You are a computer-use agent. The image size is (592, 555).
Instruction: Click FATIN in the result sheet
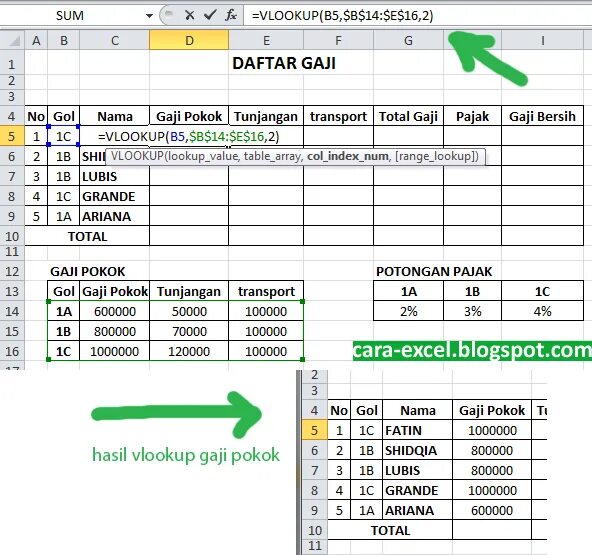[418, 430]
